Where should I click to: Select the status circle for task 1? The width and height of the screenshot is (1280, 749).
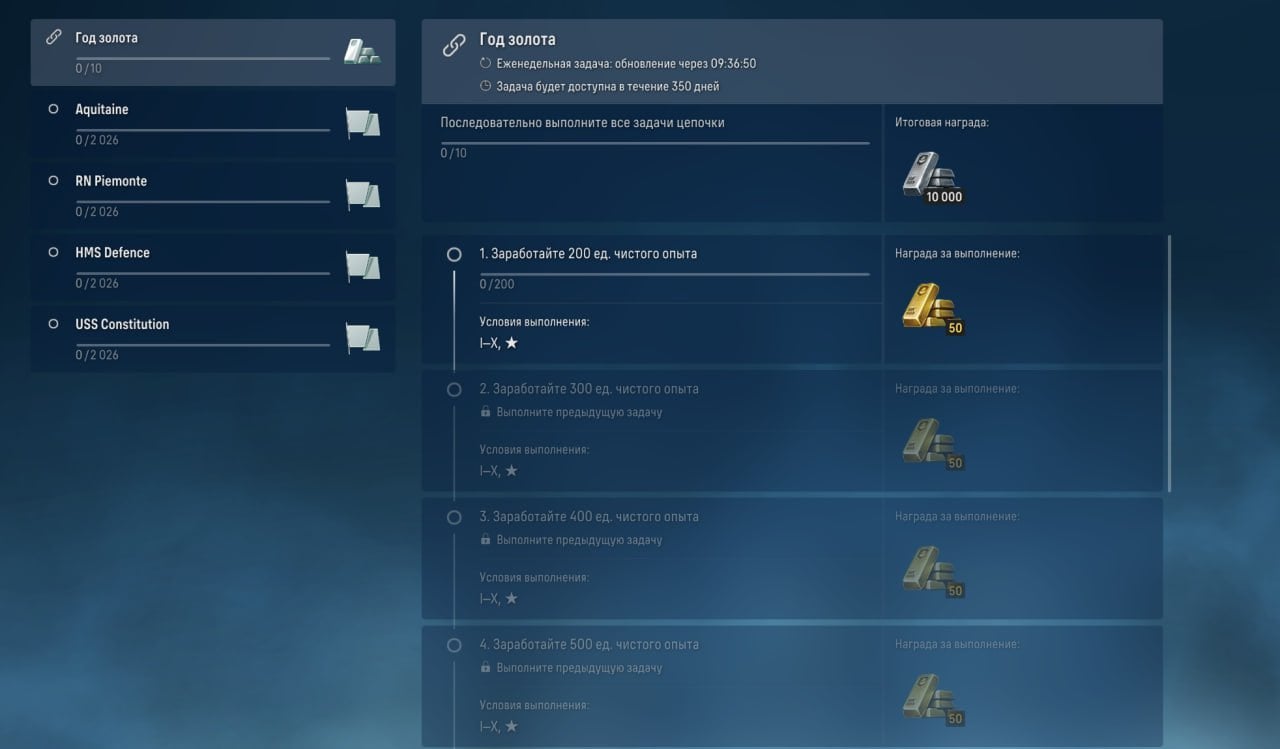453,254
